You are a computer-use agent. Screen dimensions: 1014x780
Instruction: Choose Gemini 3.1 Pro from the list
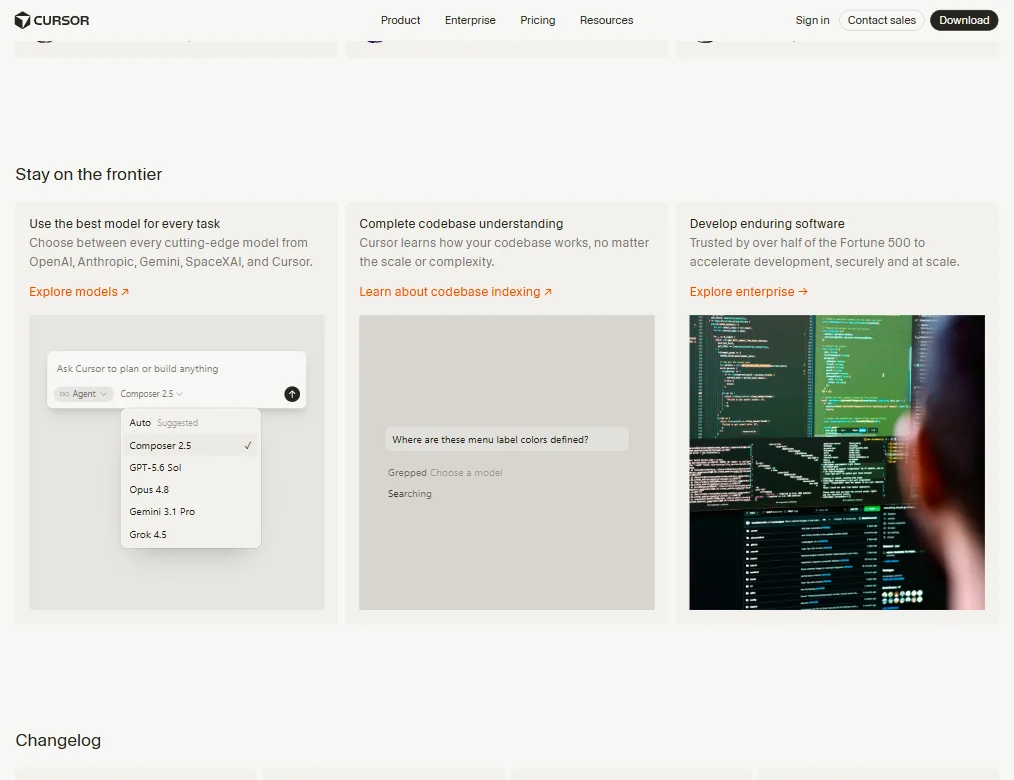tap(191, 512)
